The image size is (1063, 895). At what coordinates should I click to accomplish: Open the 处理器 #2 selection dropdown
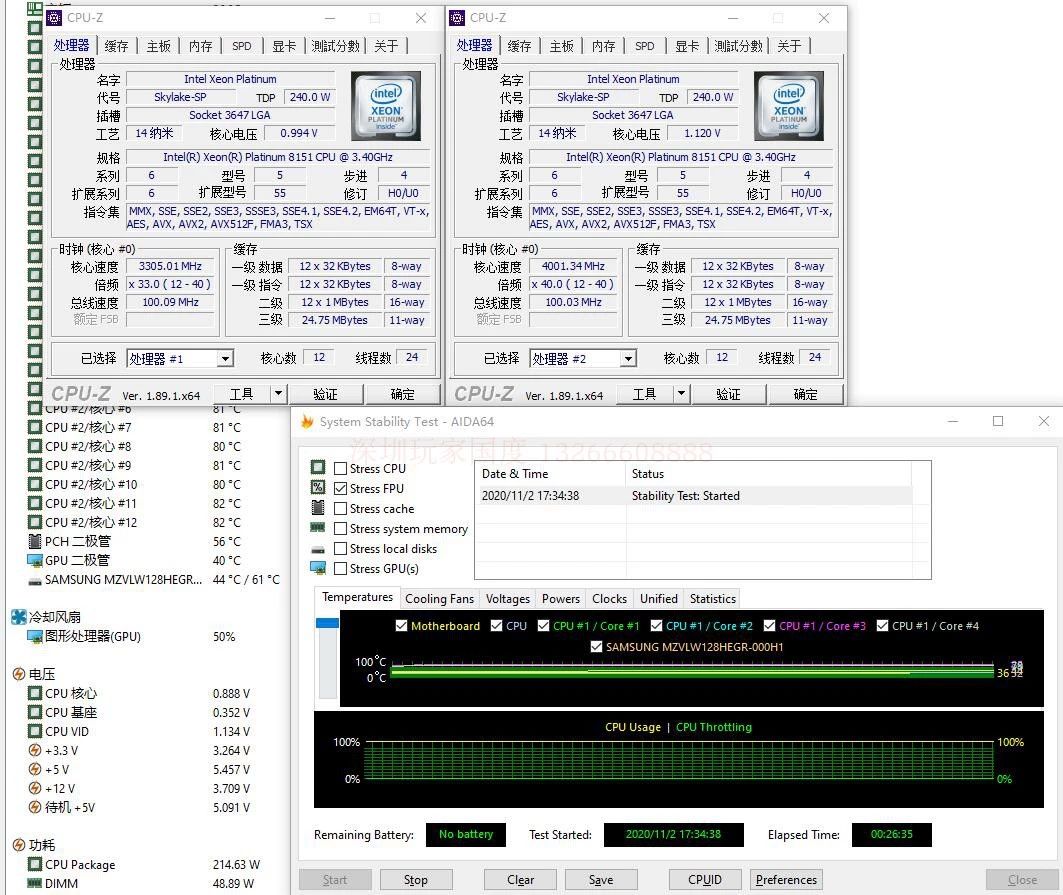(x=628, y=359)
